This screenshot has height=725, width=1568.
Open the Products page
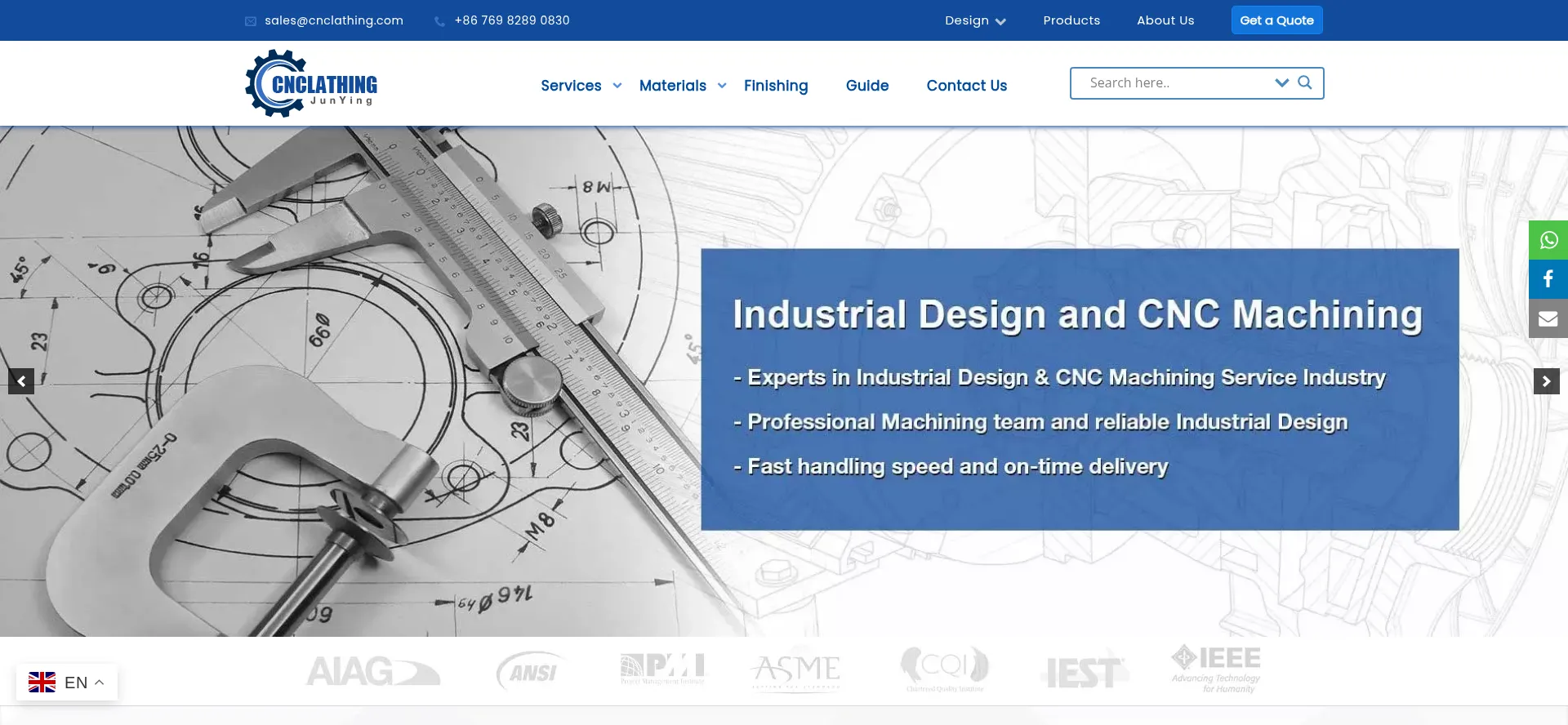(x=1071, y=20)
